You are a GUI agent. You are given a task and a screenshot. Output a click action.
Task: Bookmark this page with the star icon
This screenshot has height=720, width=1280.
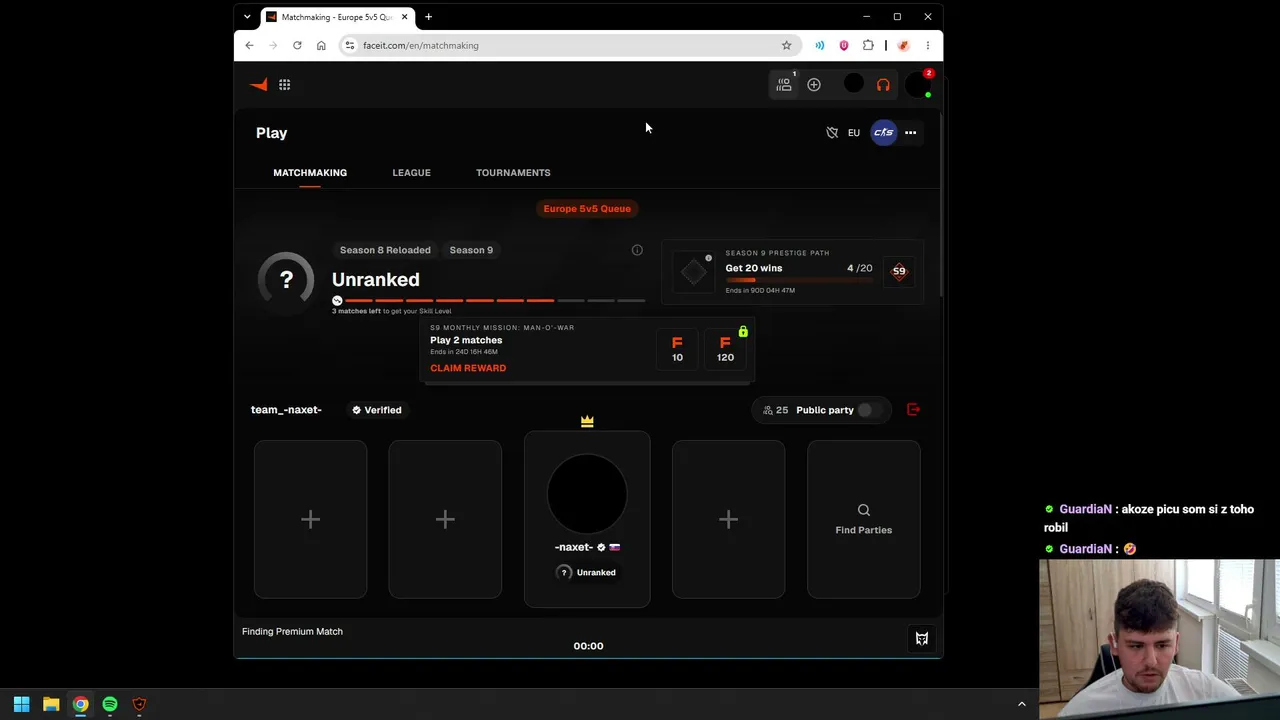pos(786,45)
